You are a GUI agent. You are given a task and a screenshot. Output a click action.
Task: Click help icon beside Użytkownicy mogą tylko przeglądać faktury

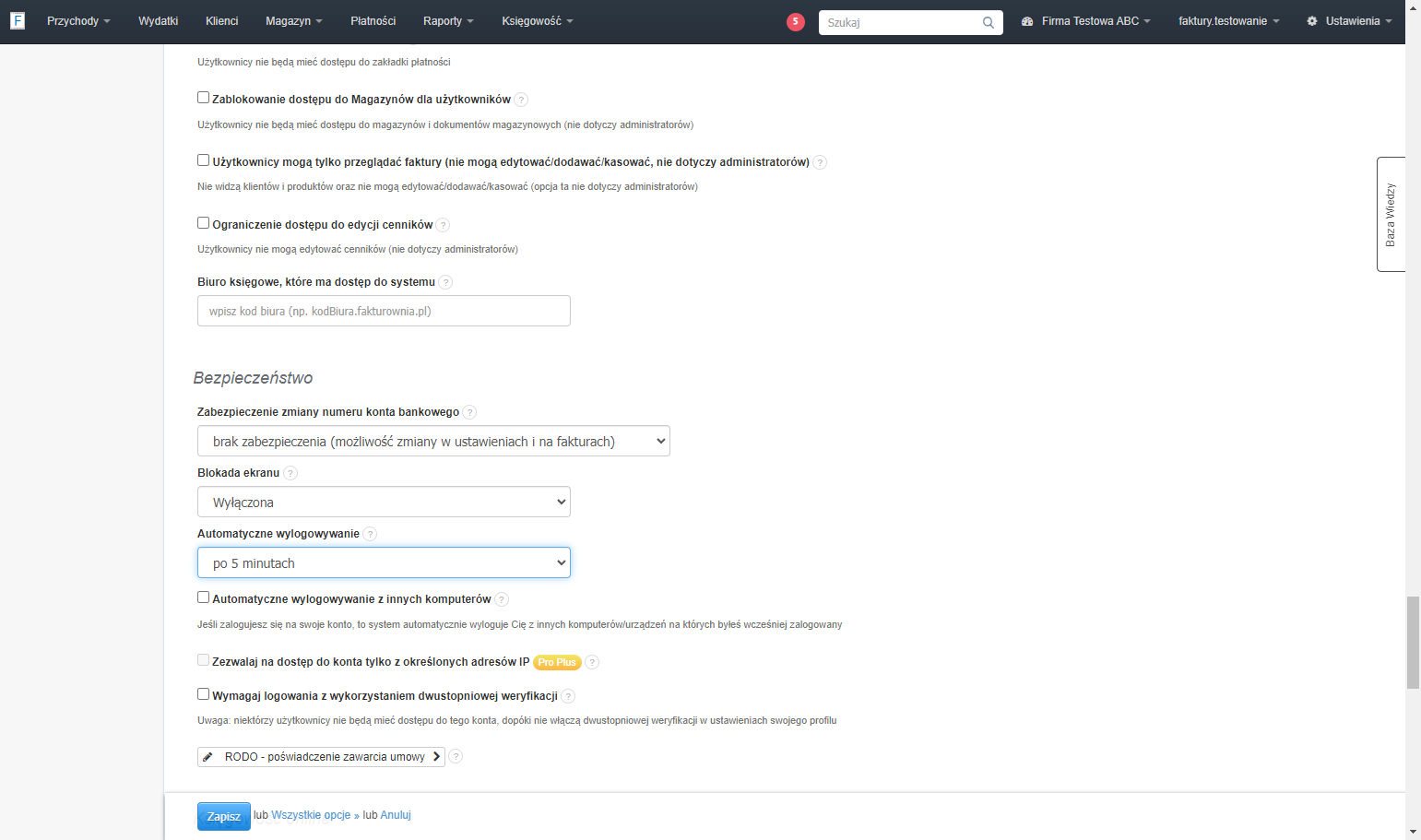click(x=820, y=162)
